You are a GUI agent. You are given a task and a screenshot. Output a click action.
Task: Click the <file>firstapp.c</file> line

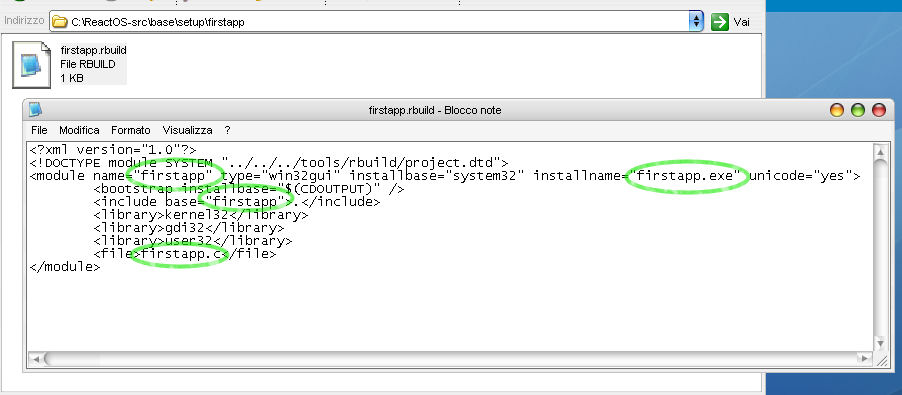coord(185,254)
